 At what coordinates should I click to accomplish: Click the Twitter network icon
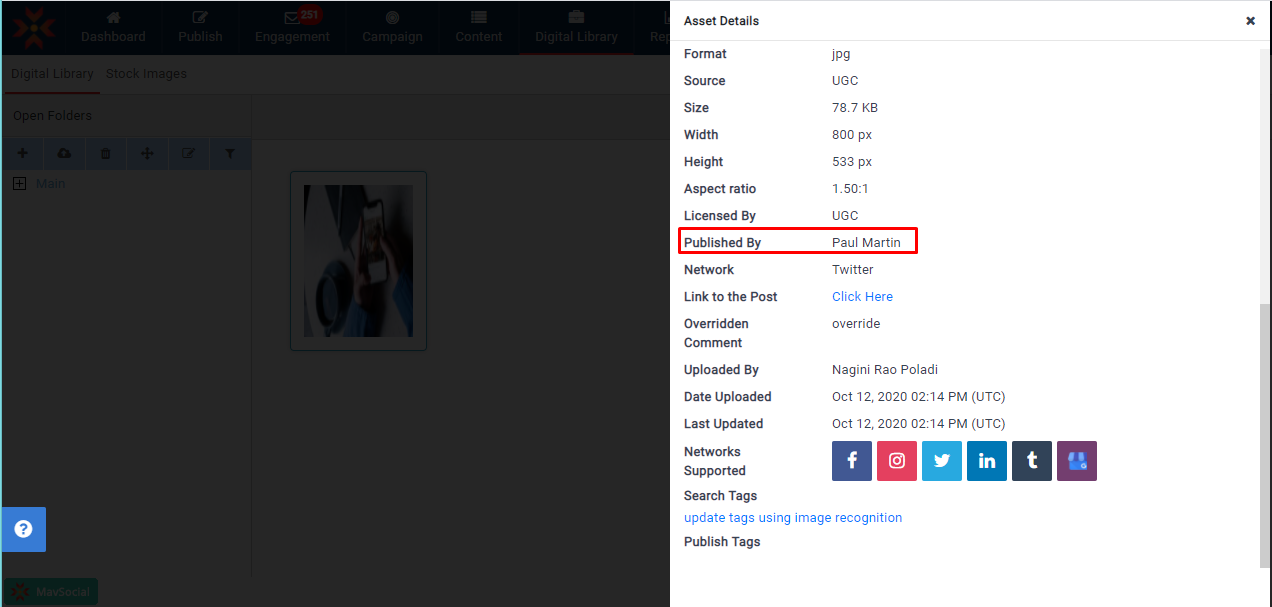click(942, 461)
